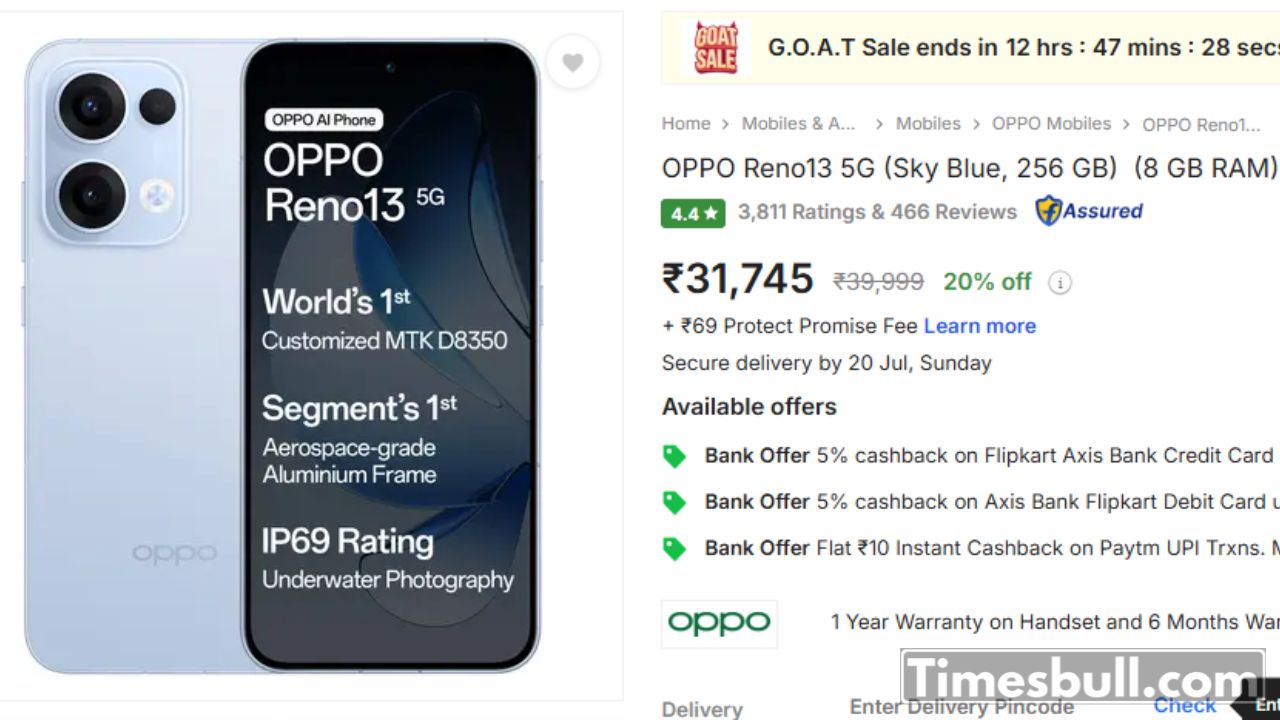The height and width of the screenshot is (720, 1280).
Task: Select the OPPO Reno1... breadcrumb
Action: pyautogui.click(x=1201, y=125)
